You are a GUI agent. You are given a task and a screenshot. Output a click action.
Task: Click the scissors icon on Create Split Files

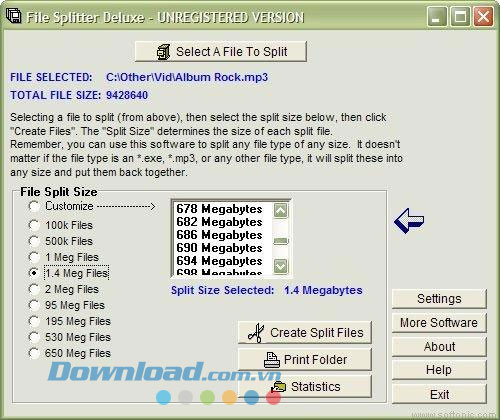256,333
